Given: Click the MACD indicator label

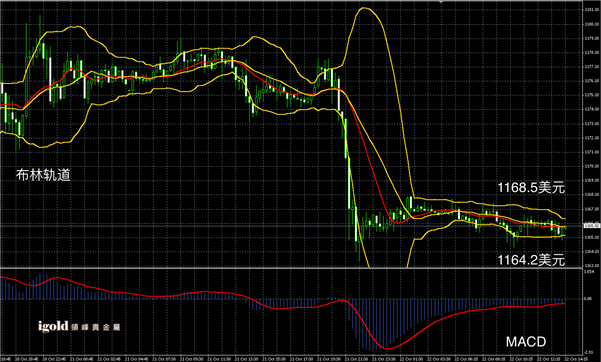Looking at the screenshot, I should point(526,342).
